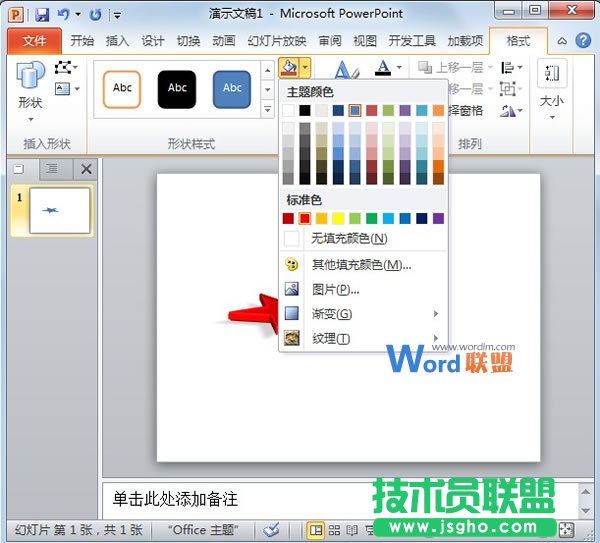Switch to Normal view icon in status bar
This screenshot has height=543, width=600.
pyautogui.click(x=315, y=530)
